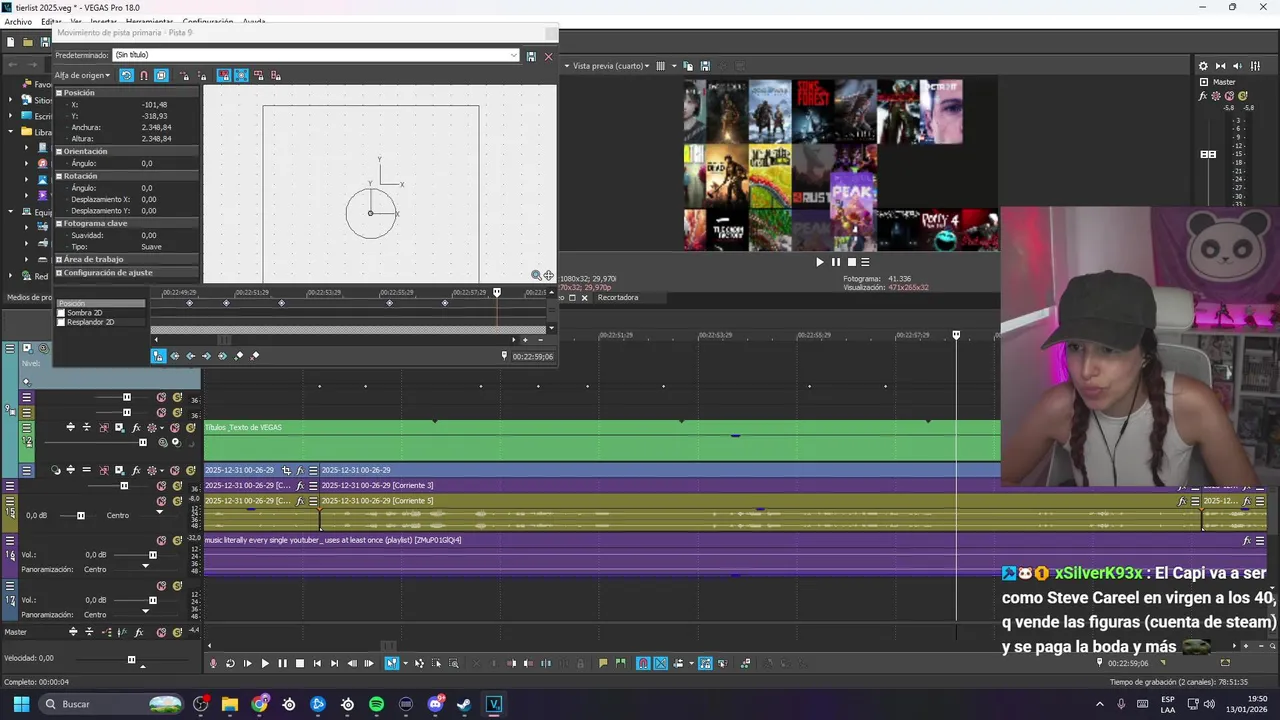Screen dimensions: 1280x720
Task: Click first keyframe button in track motion footer
Action: pyautogui.click(x=175, y=356)
